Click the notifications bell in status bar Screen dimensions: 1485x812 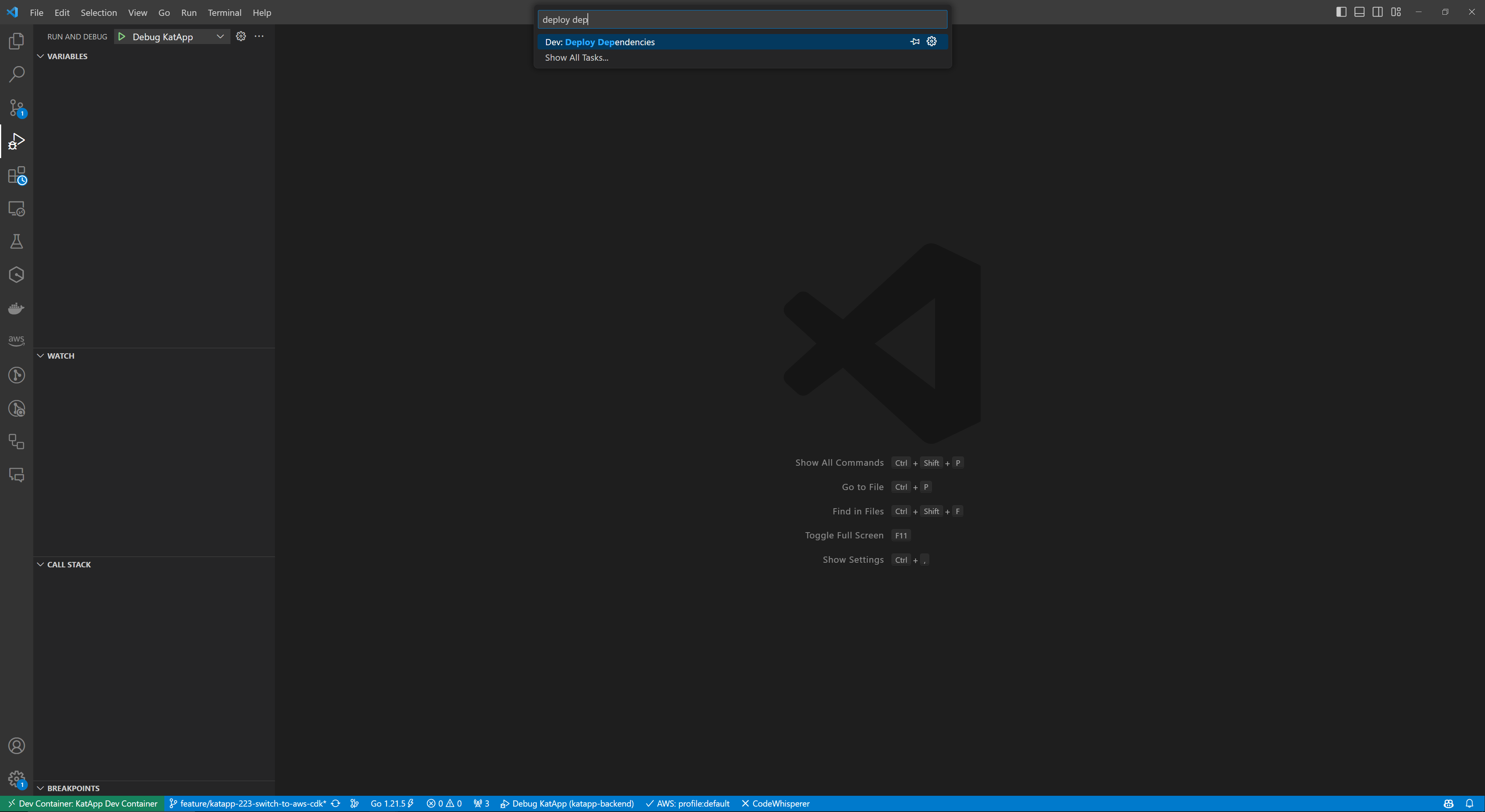[x=1470, y=803]
